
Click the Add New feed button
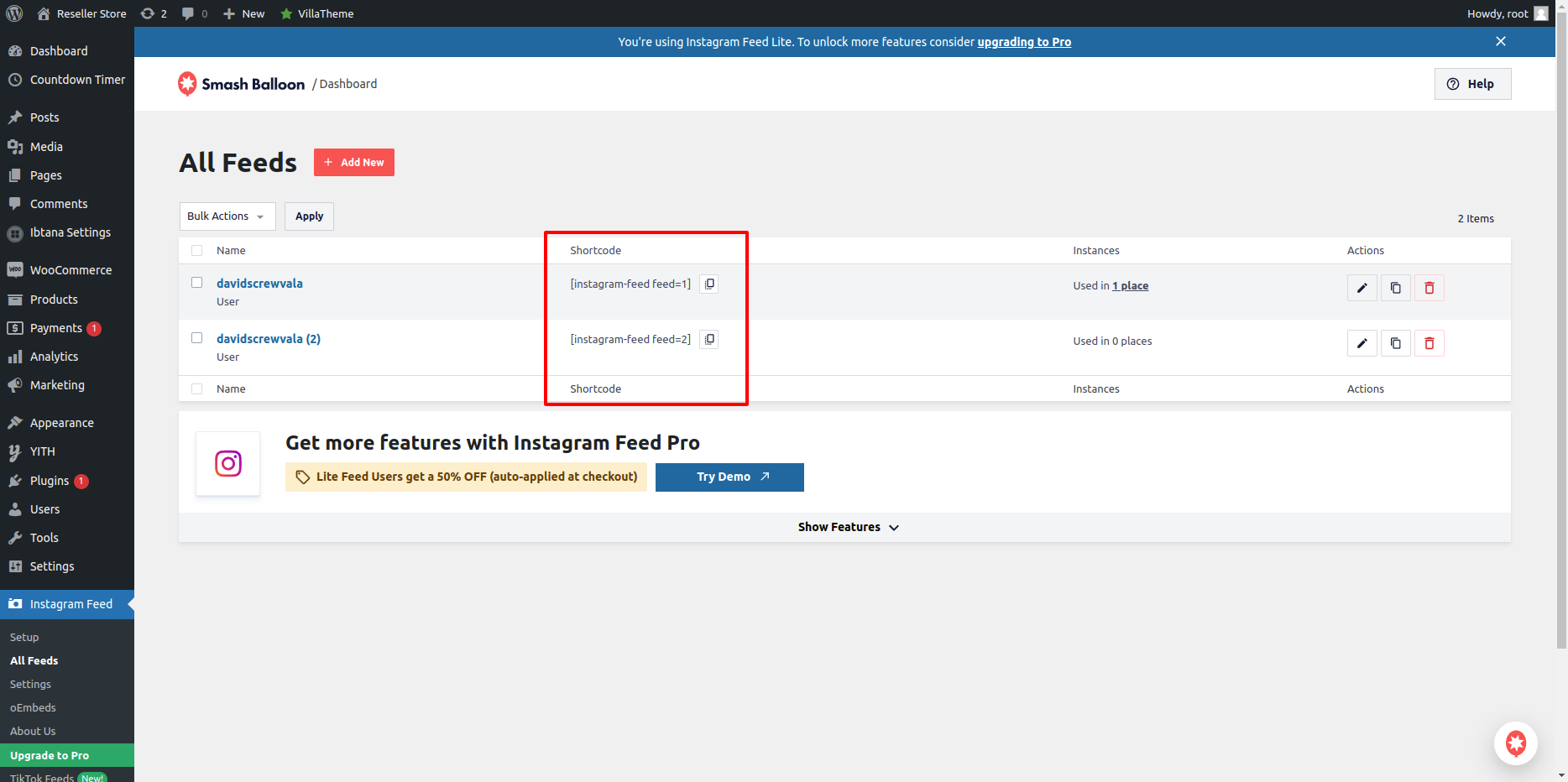tap(353, 163)
